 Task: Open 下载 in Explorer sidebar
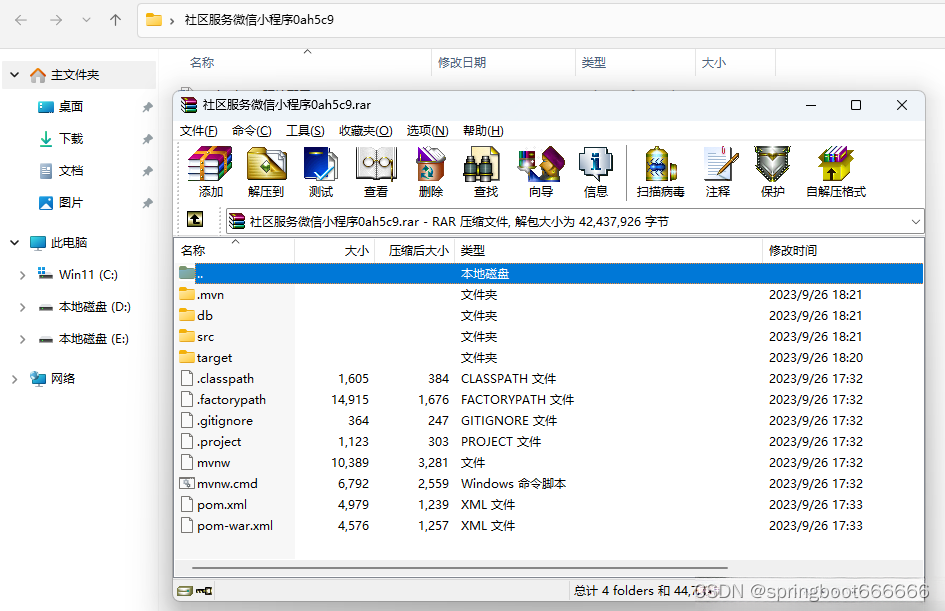pyautogui.click(x=71, y=139)
